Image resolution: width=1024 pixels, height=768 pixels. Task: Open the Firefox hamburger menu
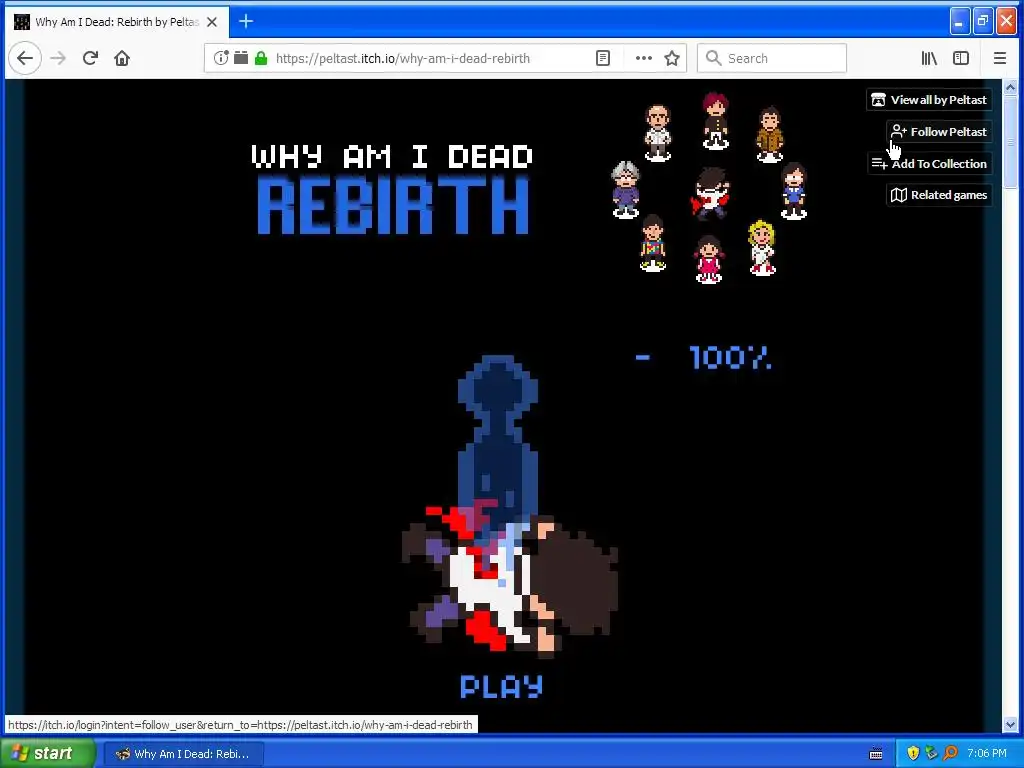click(x=1000, y=58)
